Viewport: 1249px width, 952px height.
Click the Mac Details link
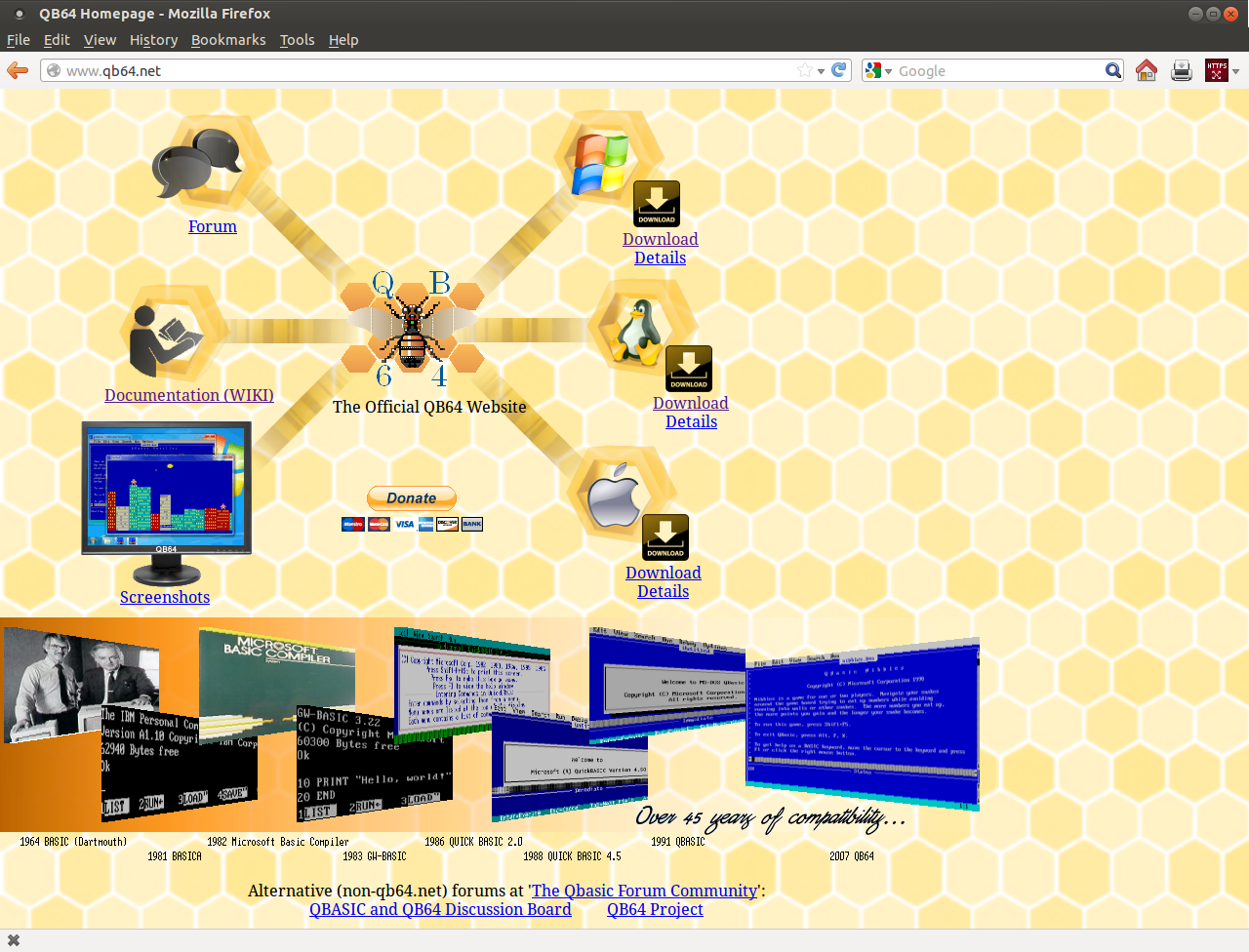pyautogui.click(x=664, y=591)
